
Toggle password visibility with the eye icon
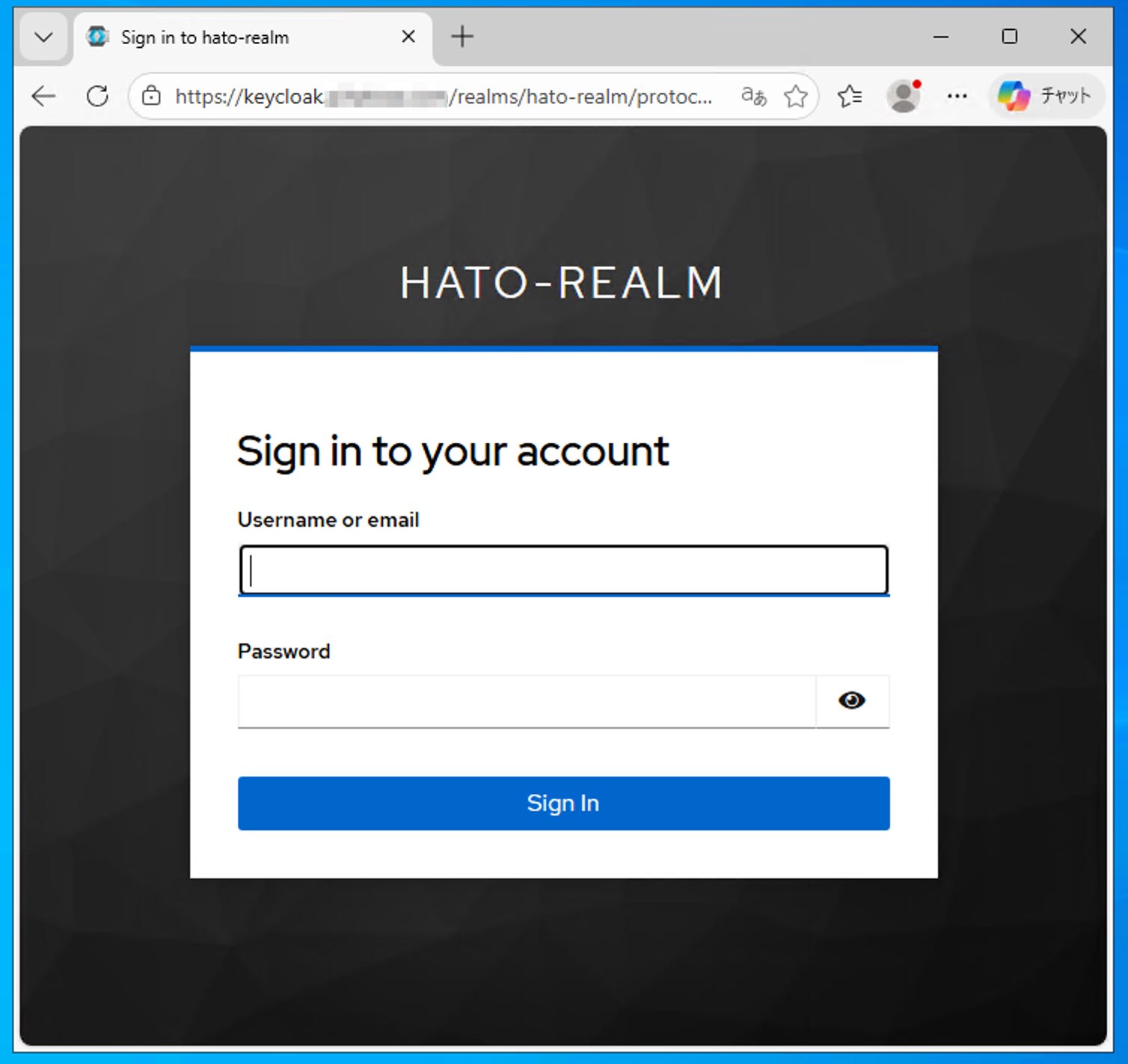click(852, 700)
